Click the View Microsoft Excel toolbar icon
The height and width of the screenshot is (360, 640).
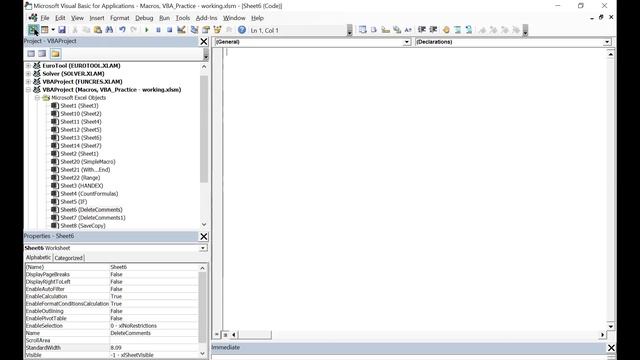(x=33, y=30)
